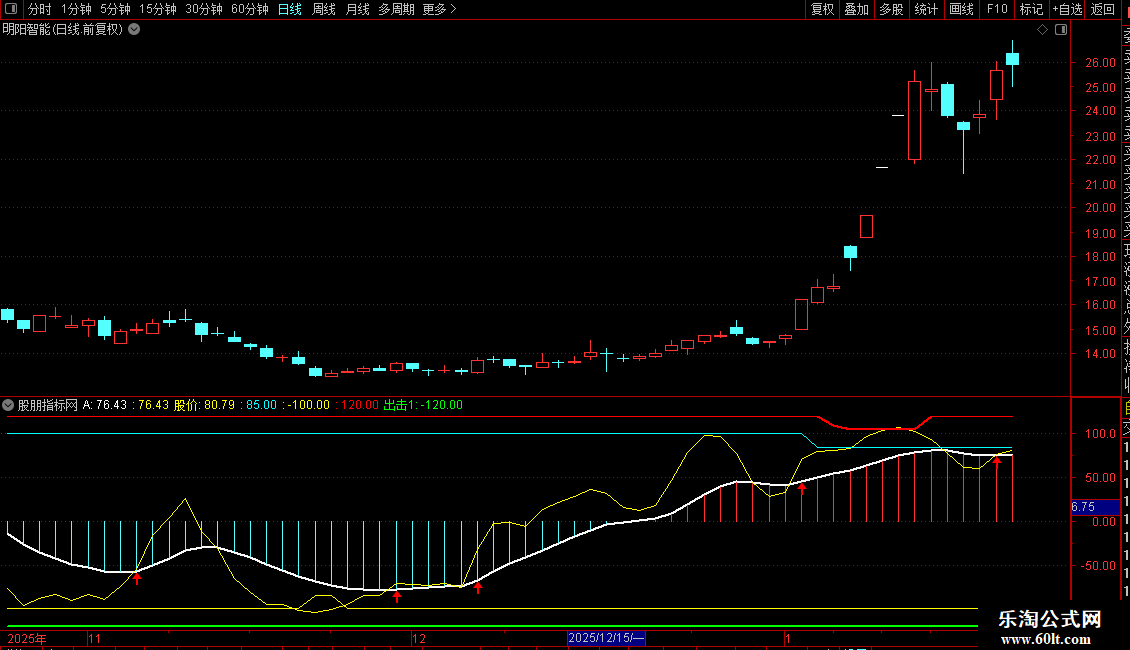Click the 14.00 price axis label
The image size is (1130, 650).
(1100, 354)
